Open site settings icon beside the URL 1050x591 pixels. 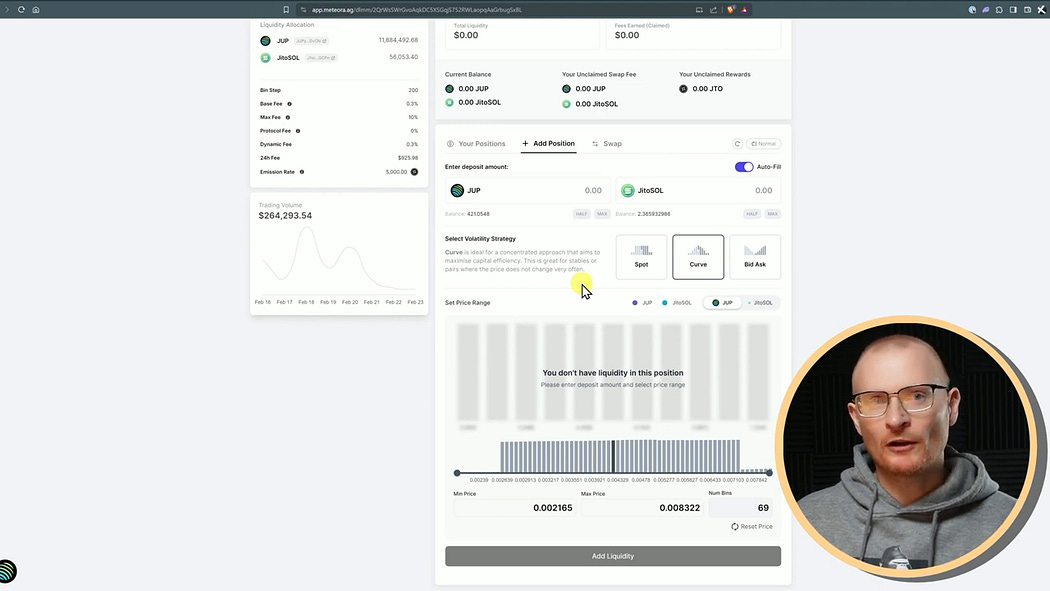[x=303, y=9]
